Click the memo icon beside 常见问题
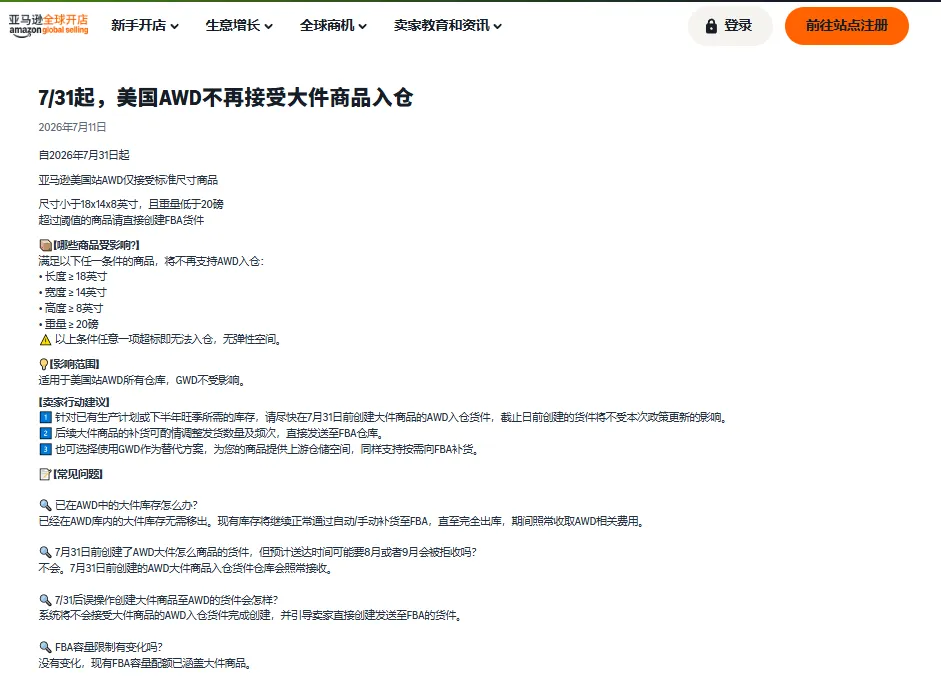Image resolution: width=941 pixels, height=687 pixels. coord(45,474)
